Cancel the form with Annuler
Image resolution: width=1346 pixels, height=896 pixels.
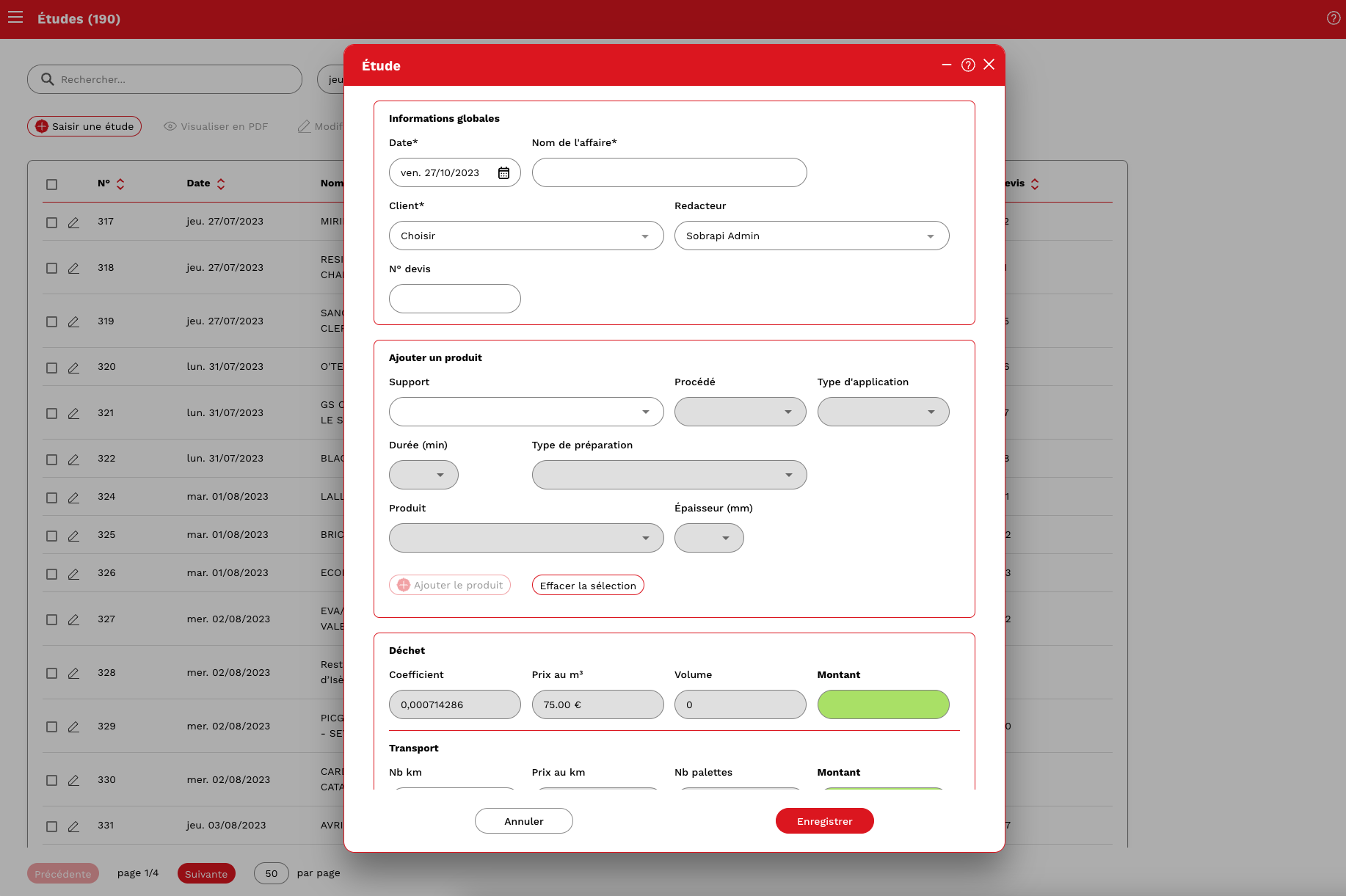[524, 821]
